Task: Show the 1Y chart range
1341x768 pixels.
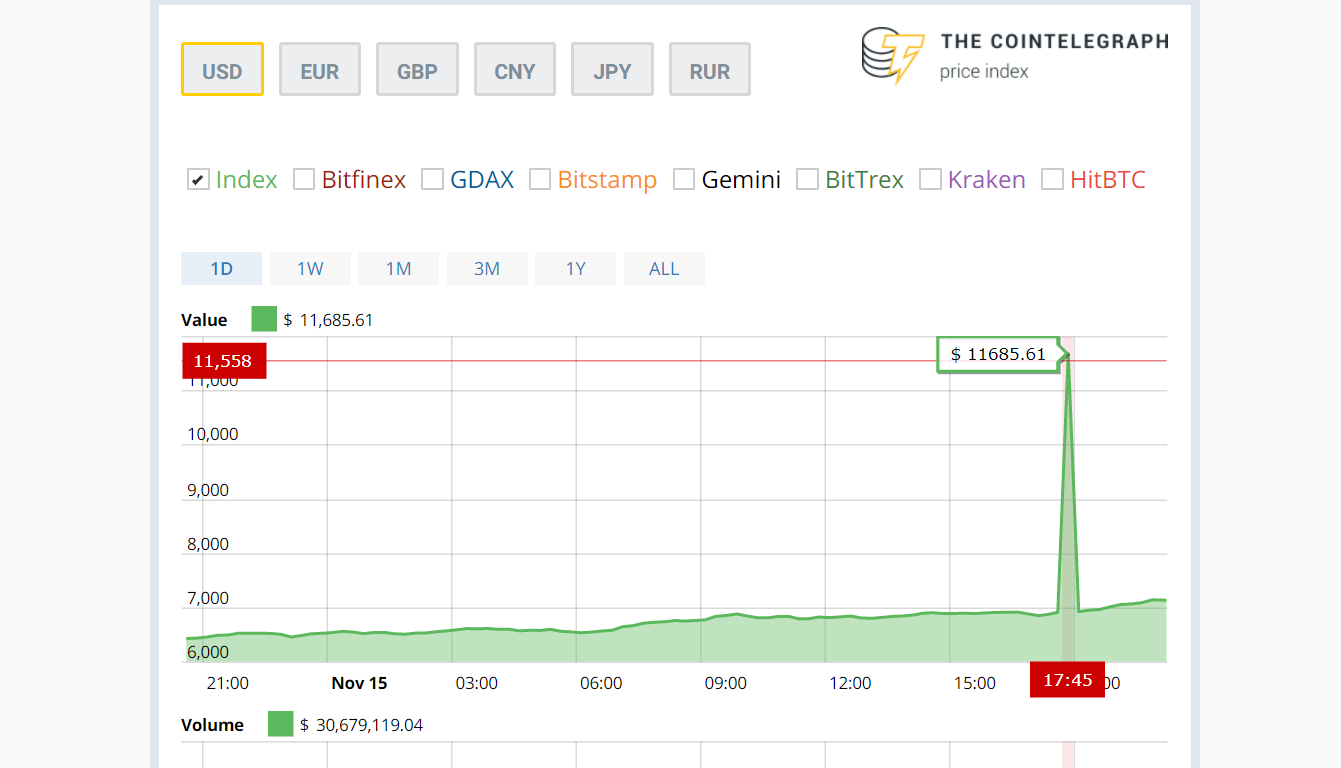Action: [x=575, y=269]
